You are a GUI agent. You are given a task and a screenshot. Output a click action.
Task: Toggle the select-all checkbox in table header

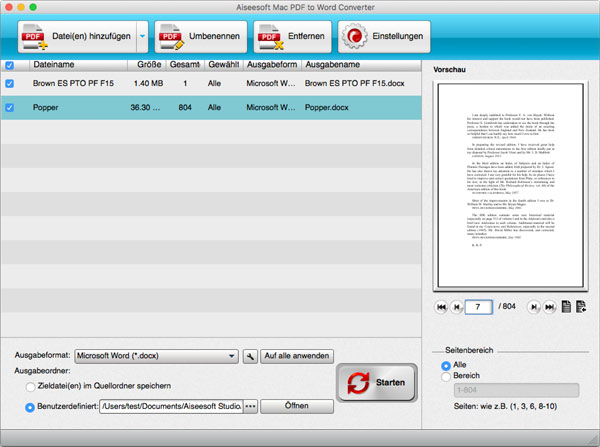tap(10, 65)
